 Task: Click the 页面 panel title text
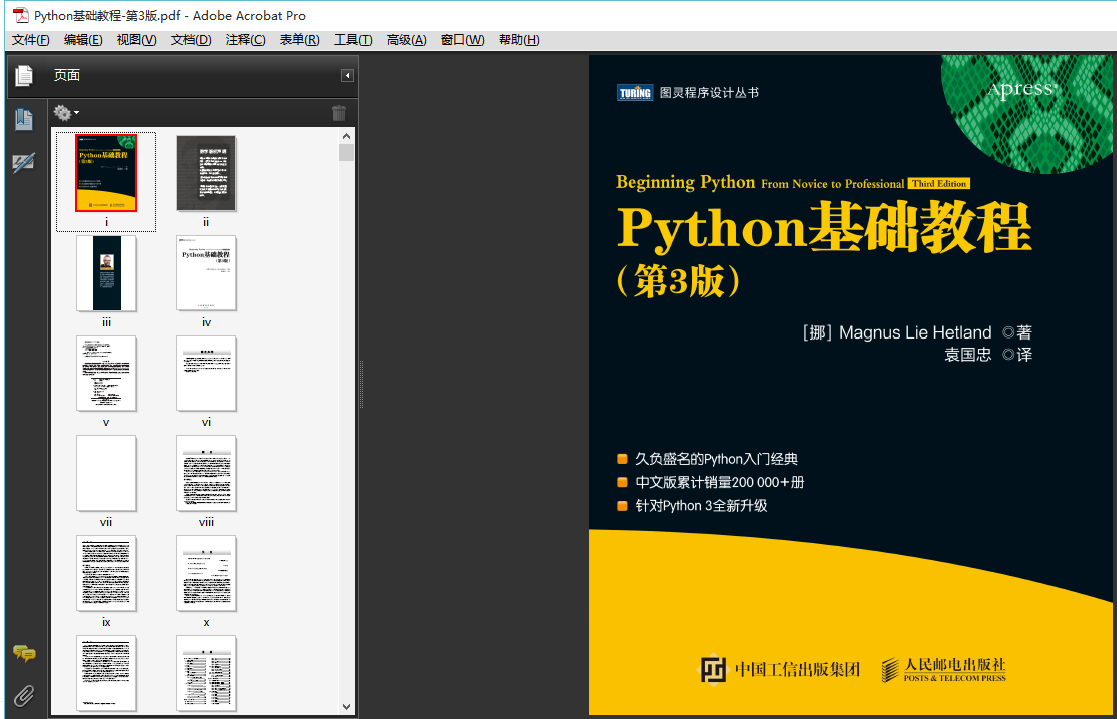tap(66, 76)
